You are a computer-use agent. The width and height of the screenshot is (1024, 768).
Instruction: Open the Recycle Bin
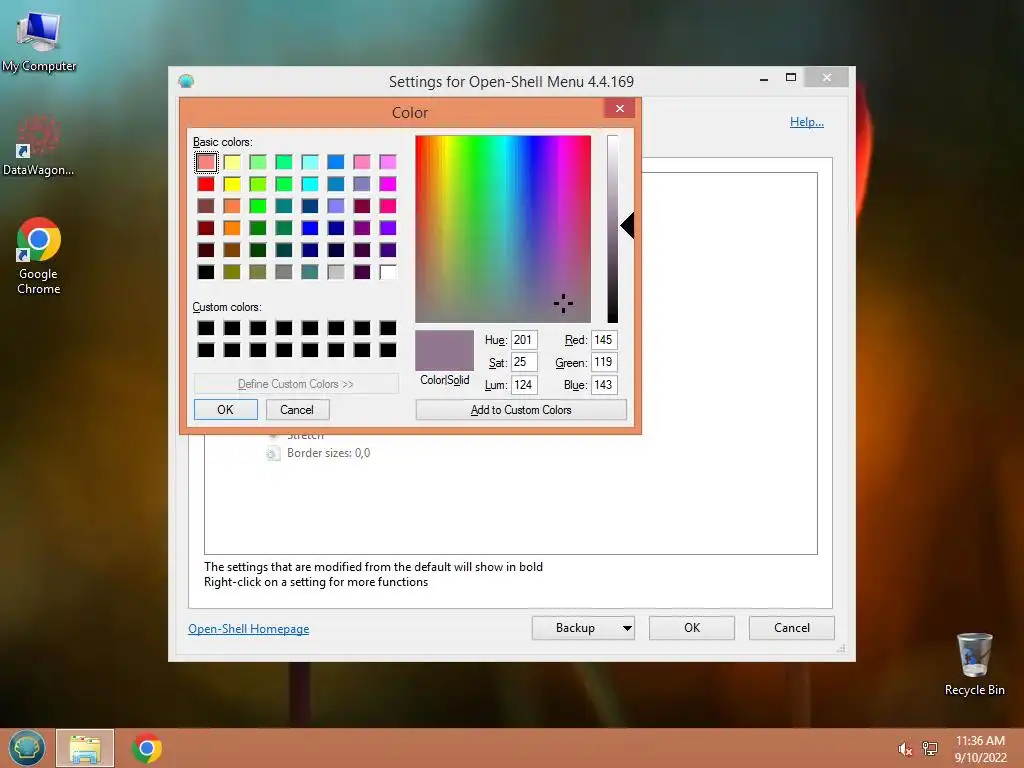coord(974,664)
